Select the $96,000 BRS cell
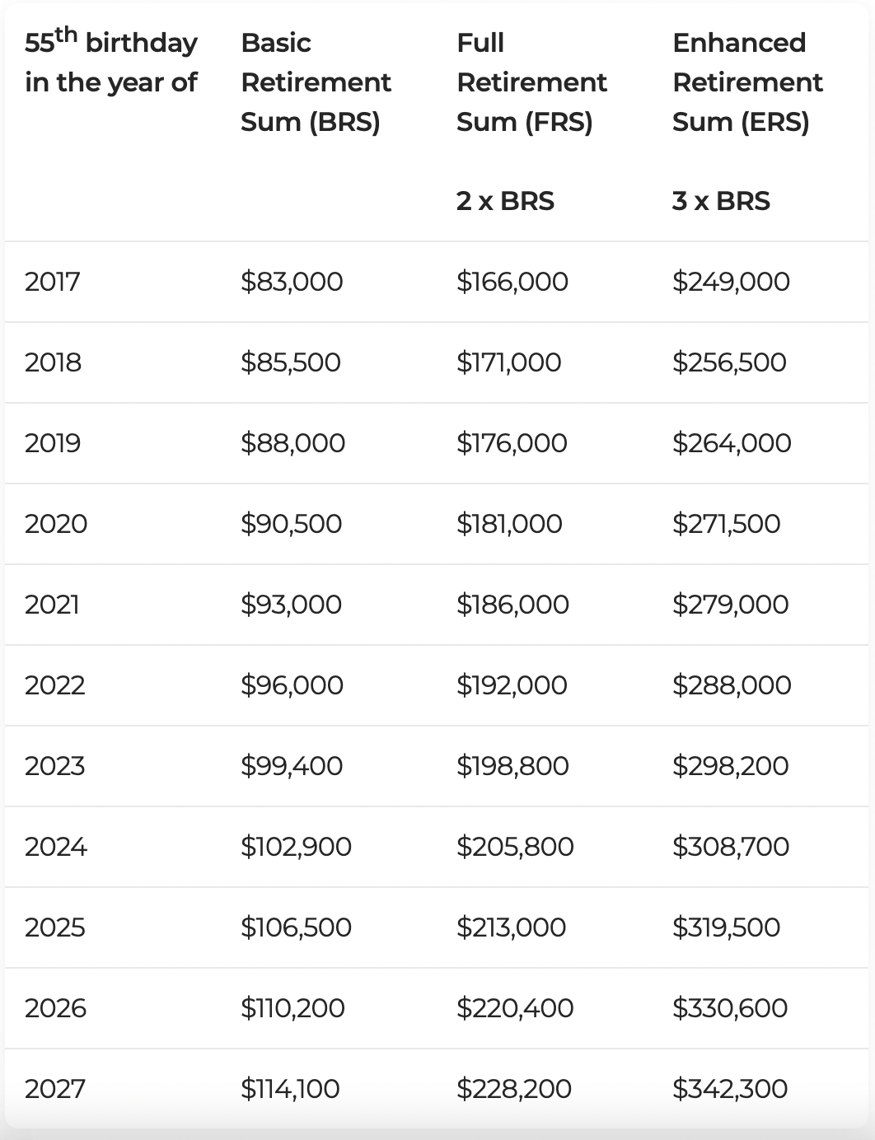Viewport: 875px width, 1140px height. [292, 686]
